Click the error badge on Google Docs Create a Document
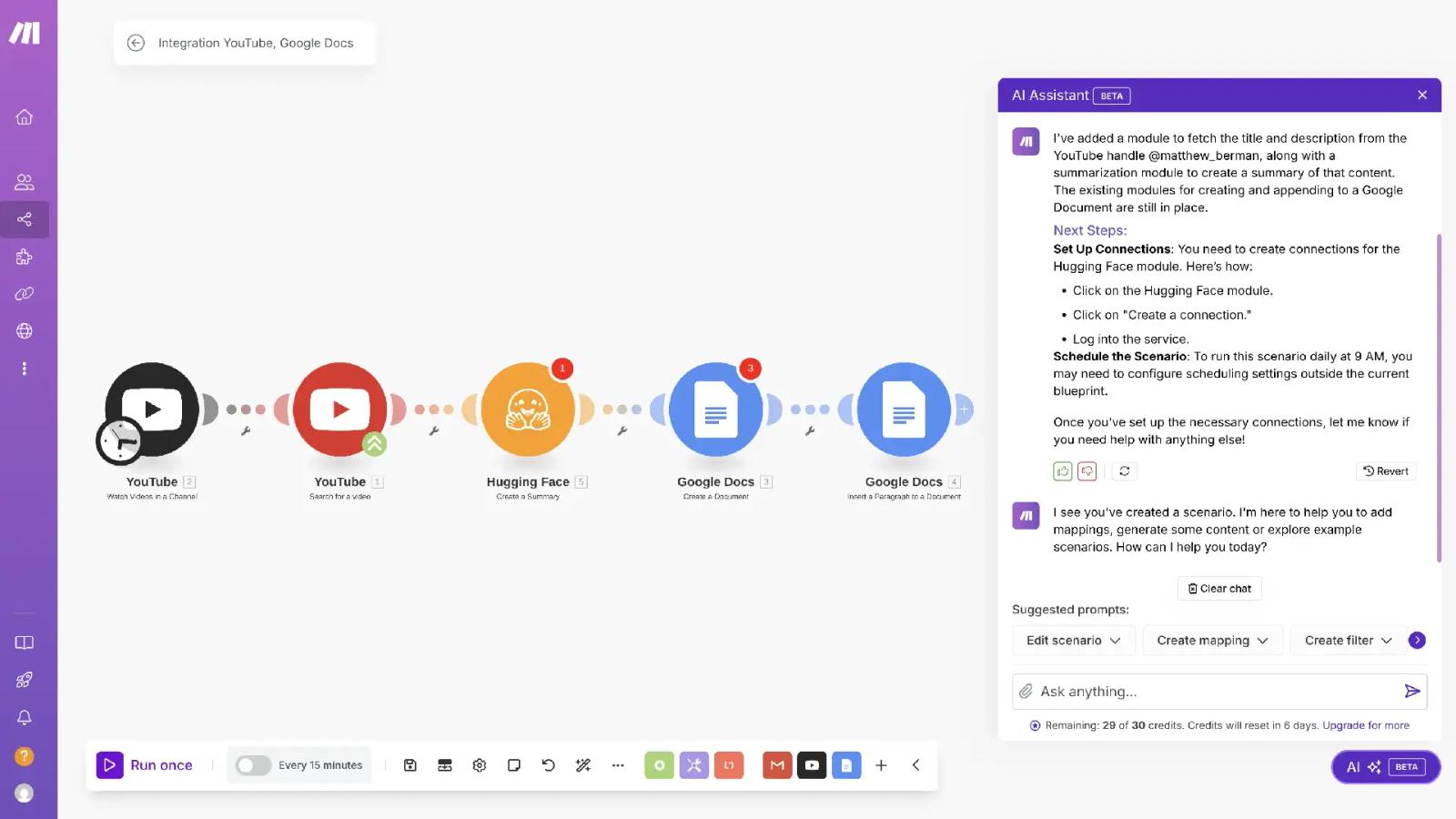 [750, 369]
